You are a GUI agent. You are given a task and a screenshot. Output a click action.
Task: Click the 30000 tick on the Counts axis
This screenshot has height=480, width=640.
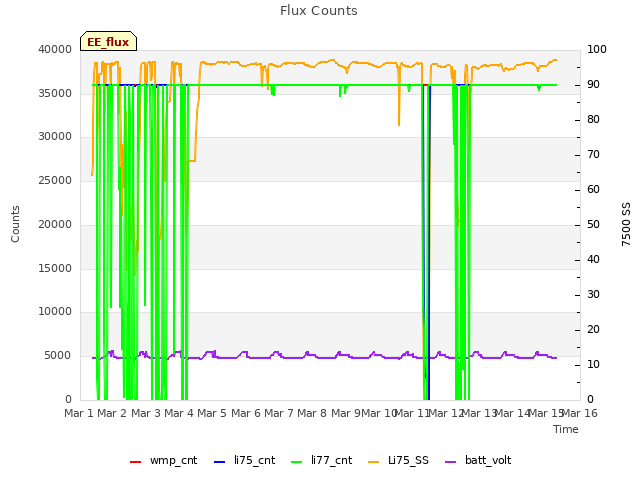[x=55, y=137]
